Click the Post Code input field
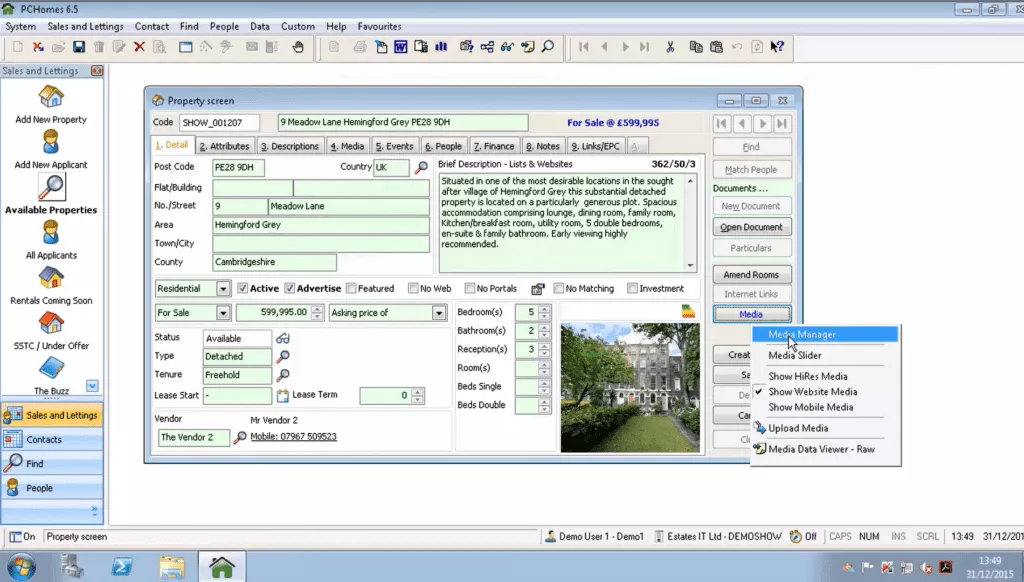This screenshot has width=1024, height=582. 238,167
